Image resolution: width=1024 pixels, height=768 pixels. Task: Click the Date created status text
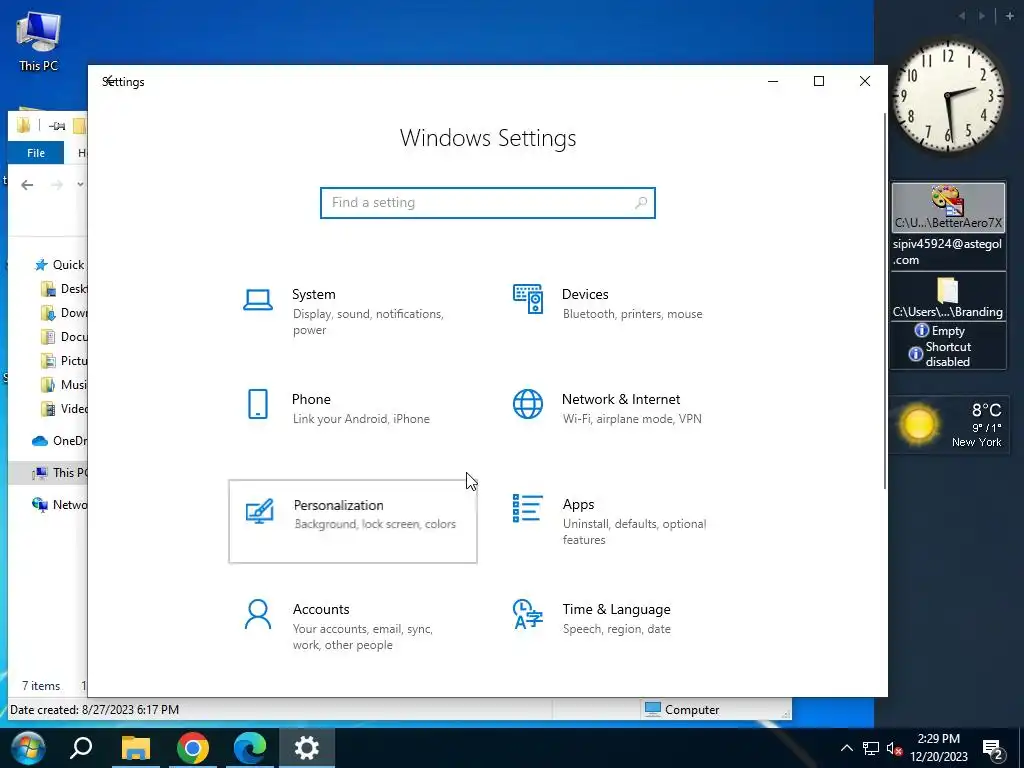(x=95, y=710)
